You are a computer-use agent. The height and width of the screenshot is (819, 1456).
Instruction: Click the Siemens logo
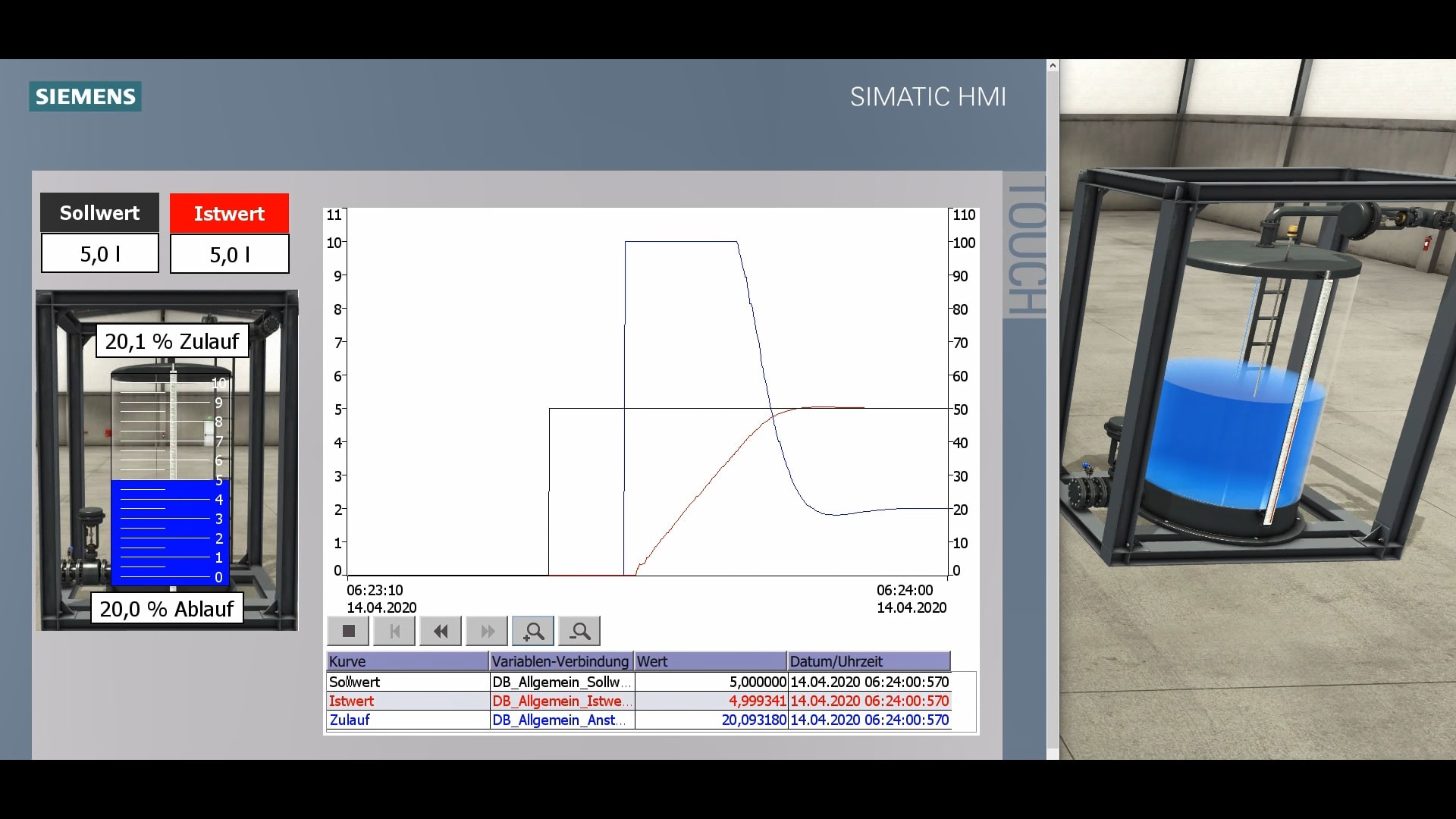pos(86,96)
